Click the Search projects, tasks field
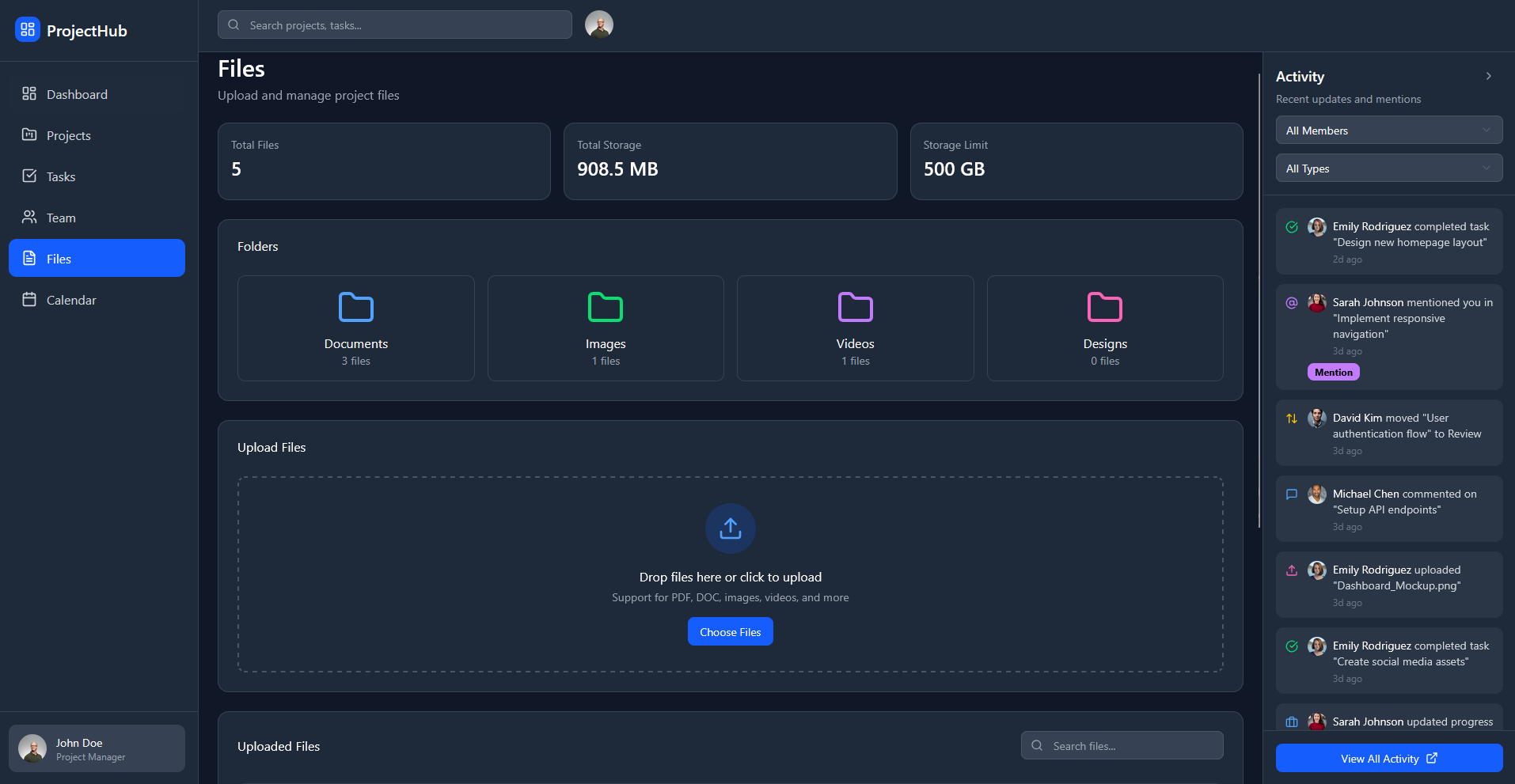The height and width of the screenshot is (784, 1515). 404,25
